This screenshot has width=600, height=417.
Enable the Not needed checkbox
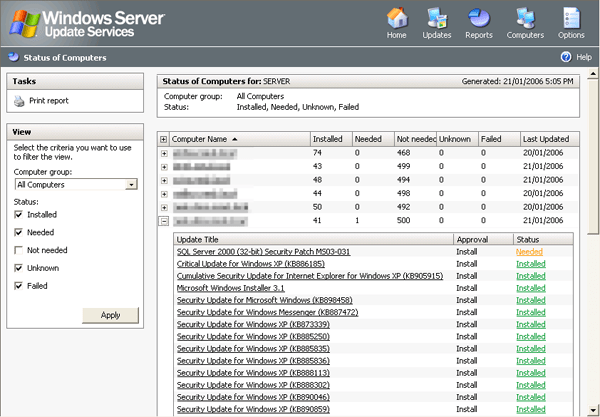click(18, 250)
